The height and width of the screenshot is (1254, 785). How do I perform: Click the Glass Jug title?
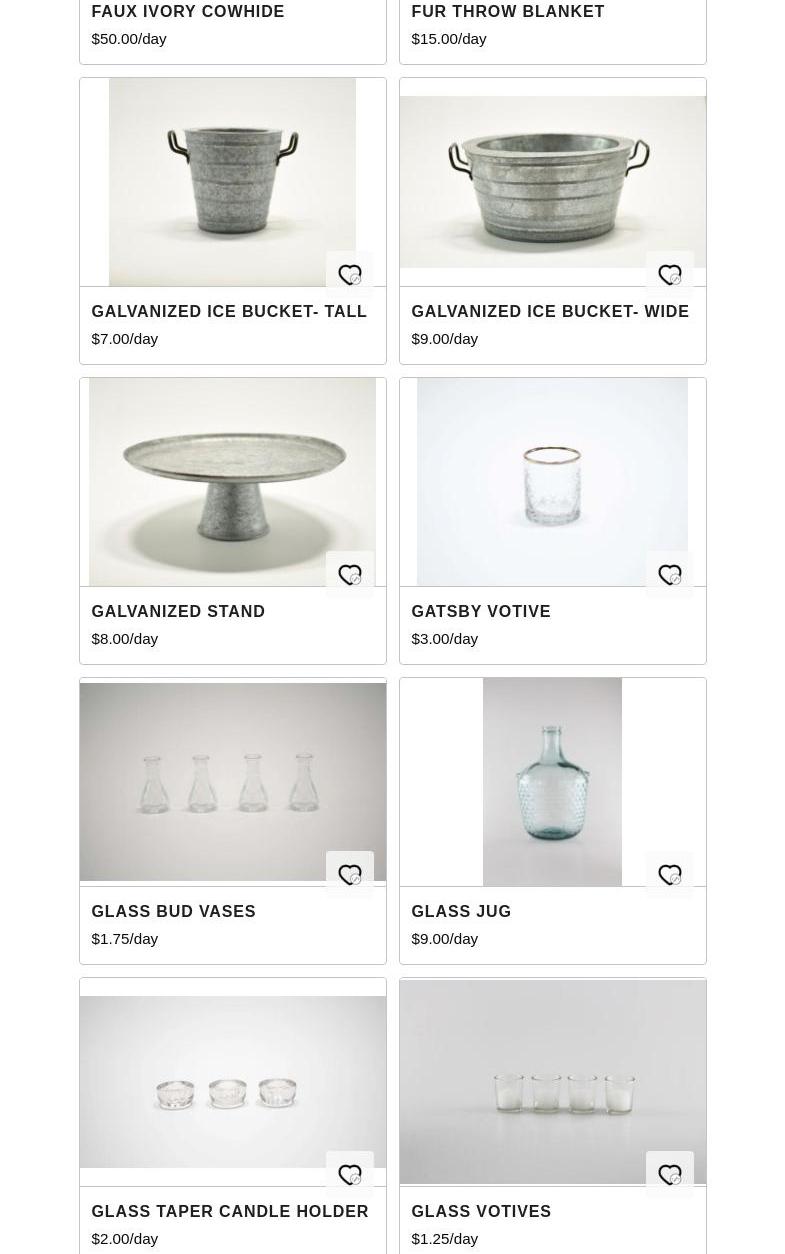[461, 912]
